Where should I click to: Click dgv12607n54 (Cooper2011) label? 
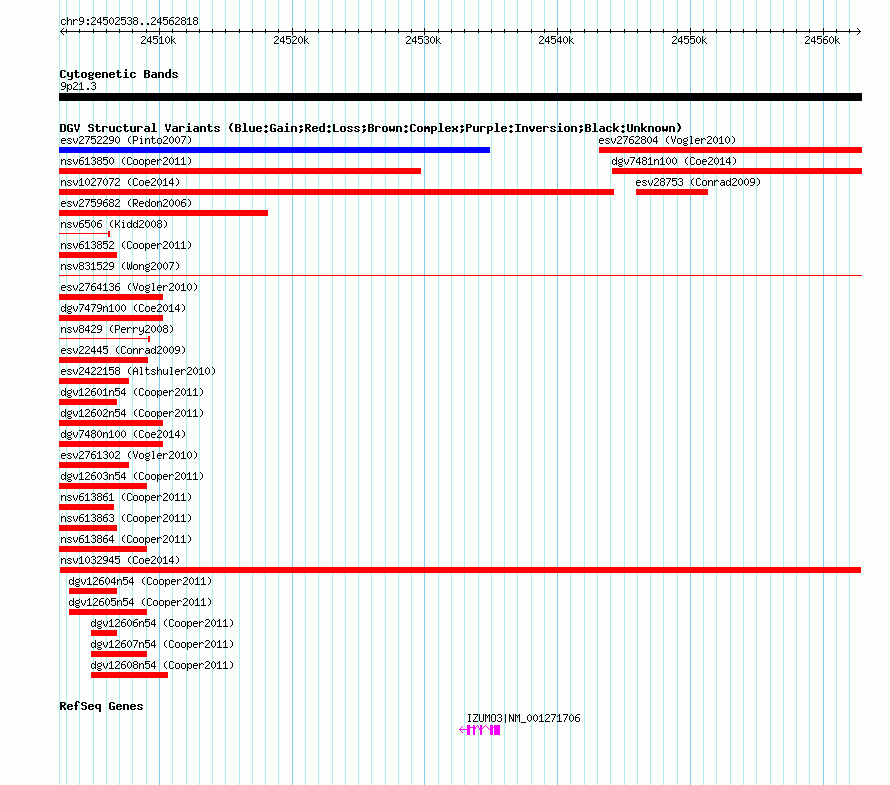(162, 644)
